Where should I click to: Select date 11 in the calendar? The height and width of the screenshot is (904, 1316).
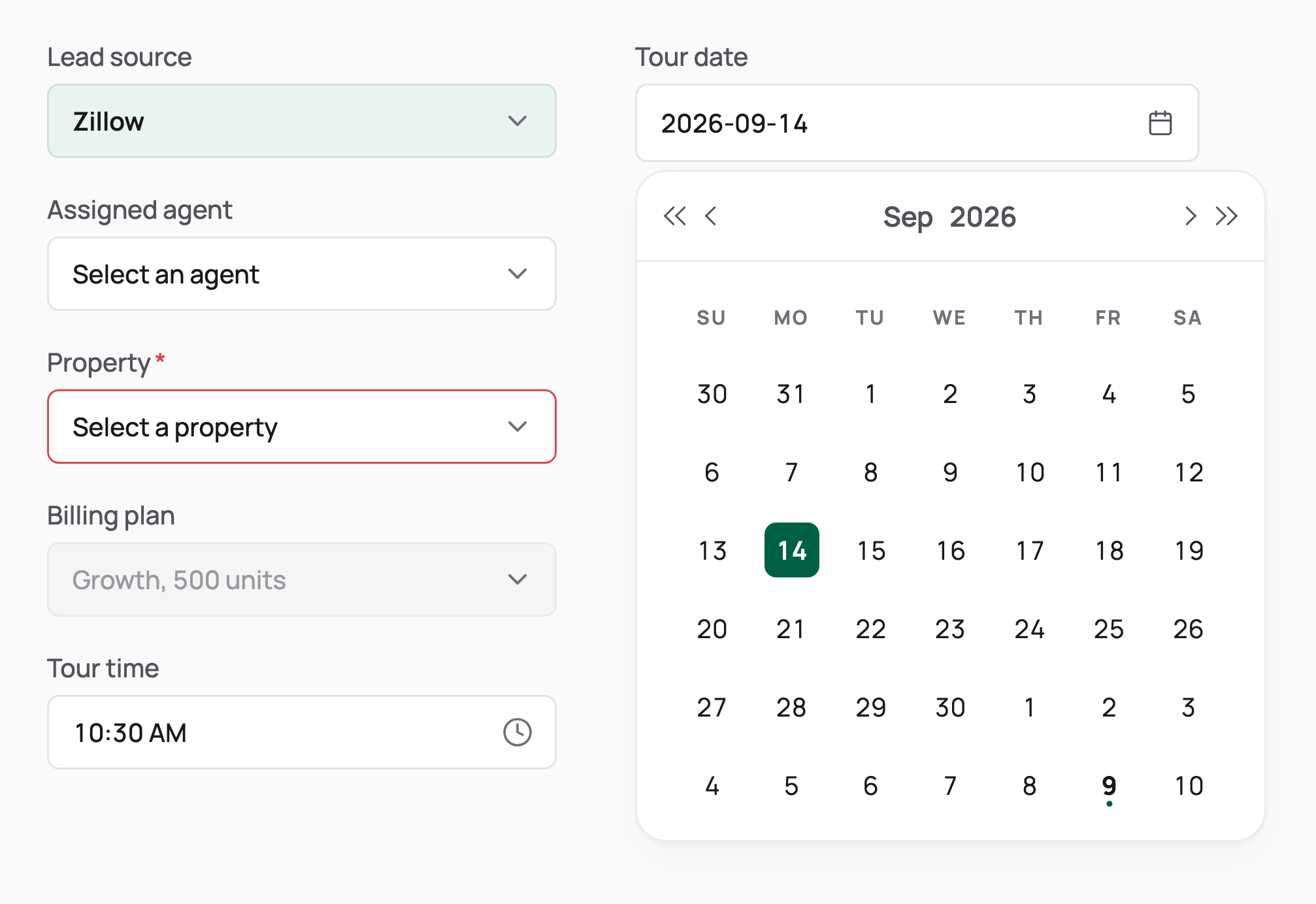1109,472
